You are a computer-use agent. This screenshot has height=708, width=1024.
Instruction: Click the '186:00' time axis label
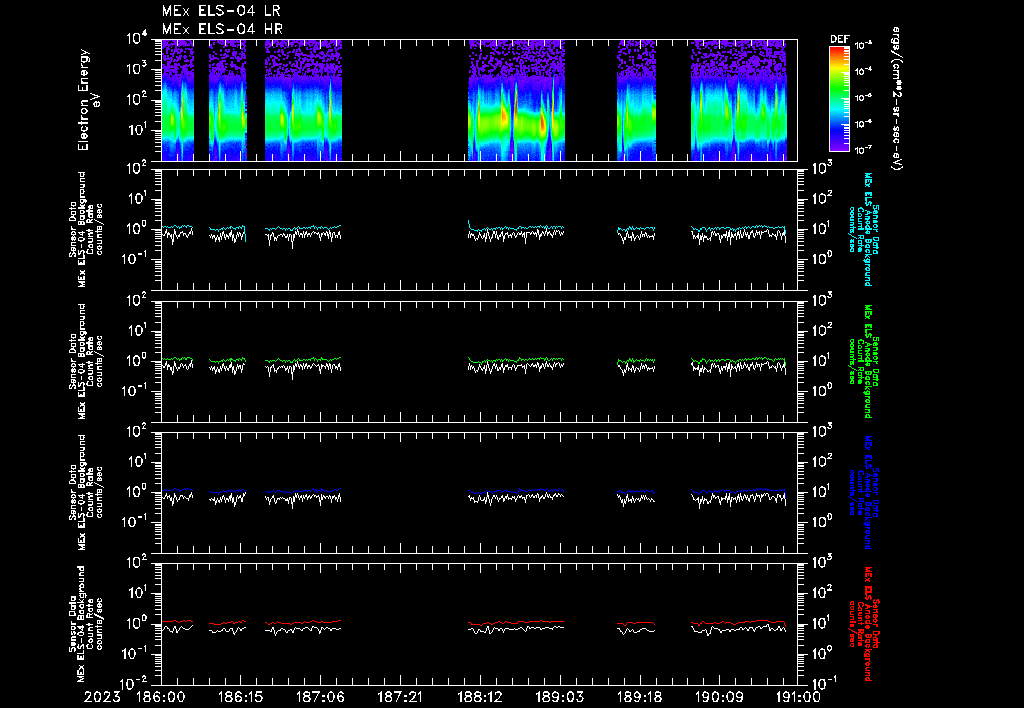[x=161, y=697]
